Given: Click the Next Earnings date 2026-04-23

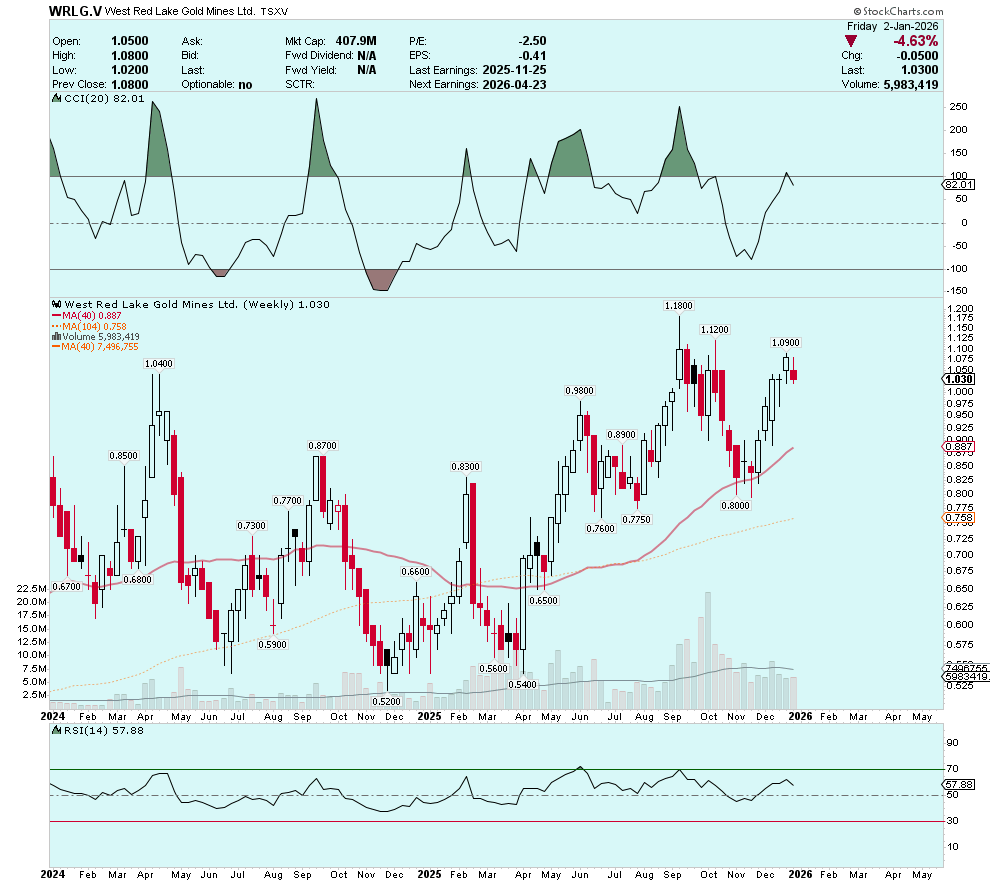Looking at the screenshot, I should tap(514, 85).
